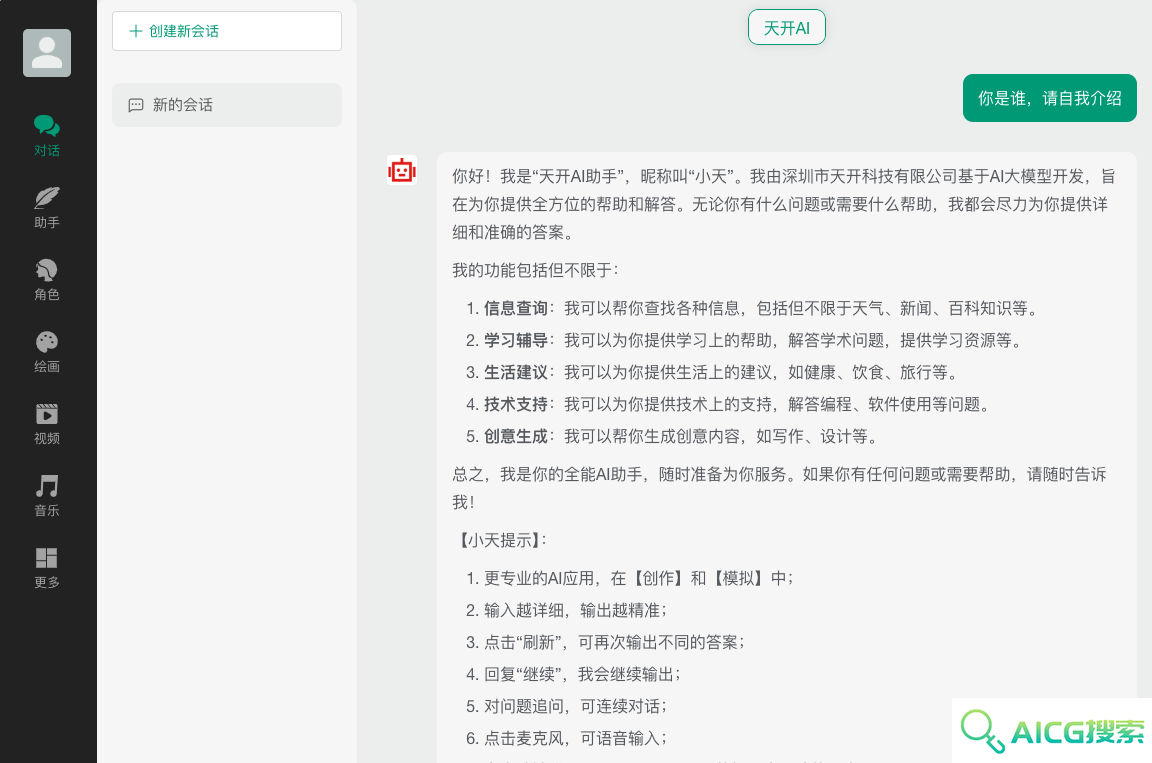This screenshot has height=763, width=1152.
Task: Open the 助手 assistant section
Action: pos(47,208)
